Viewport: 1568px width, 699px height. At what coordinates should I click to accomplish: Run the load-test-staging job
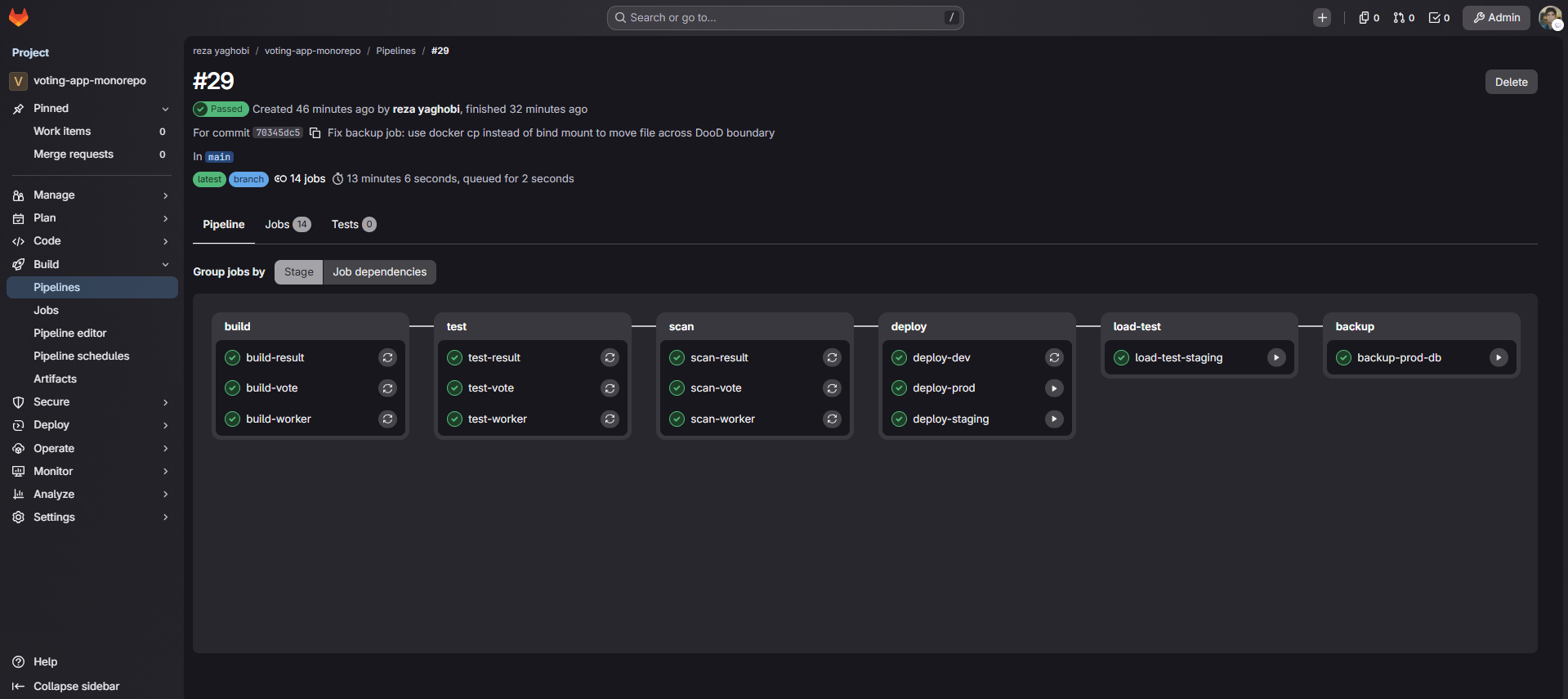(x=1276, y=357)
